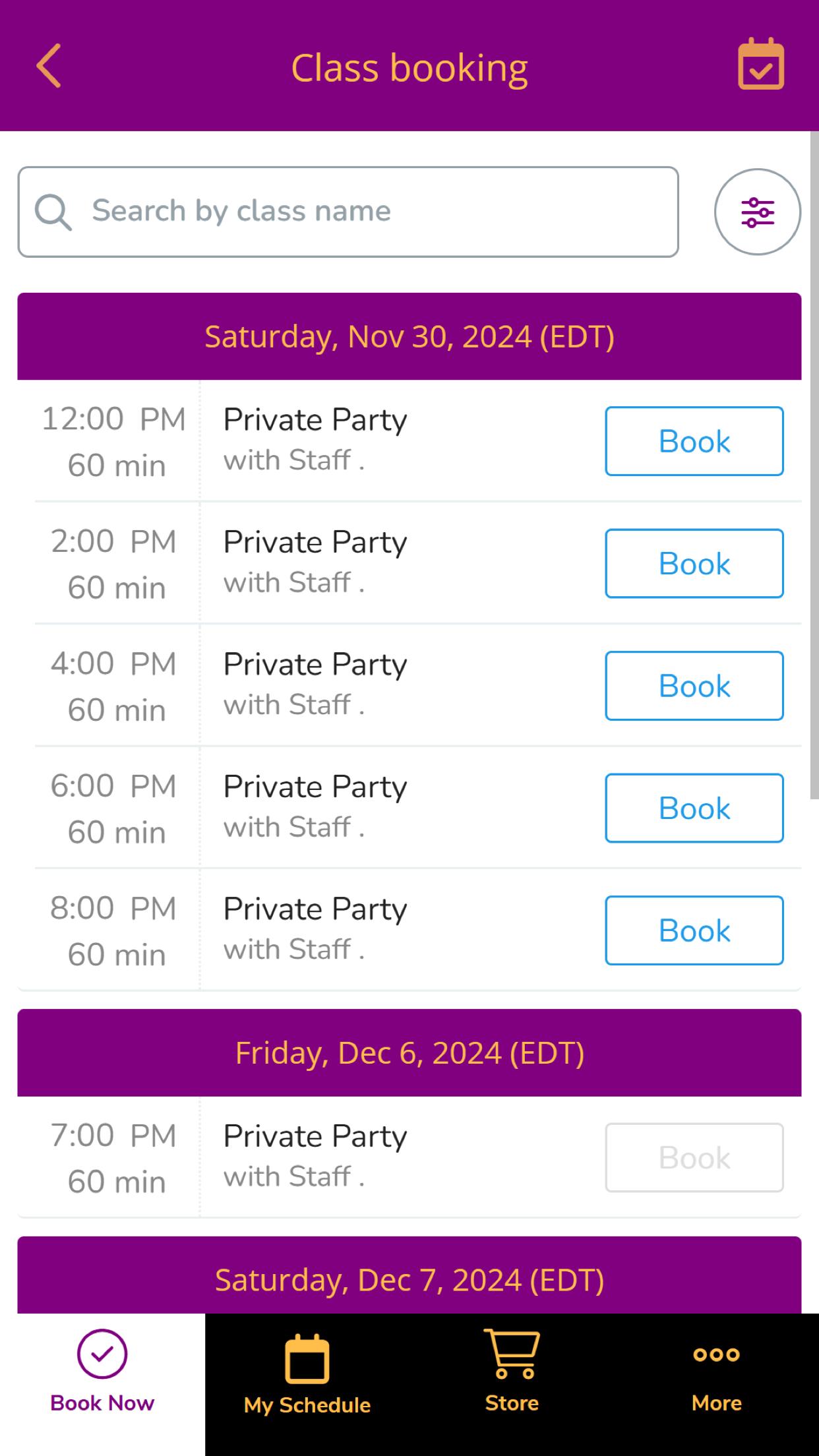Open the calendar checkmark icon in header

(x=761, y=64)
